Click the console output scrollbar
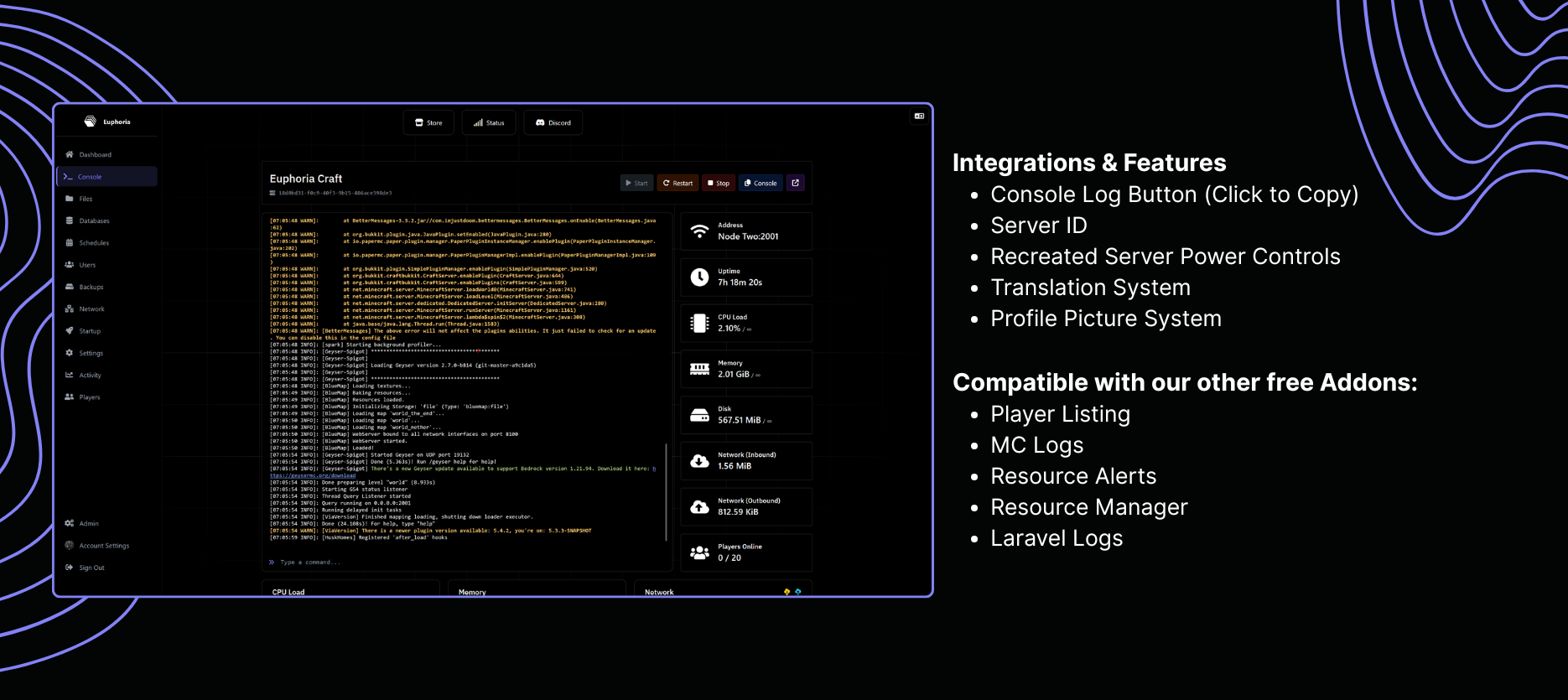Screen dimensions: 1568x700 pyautogui.click(x=667, y=492)
